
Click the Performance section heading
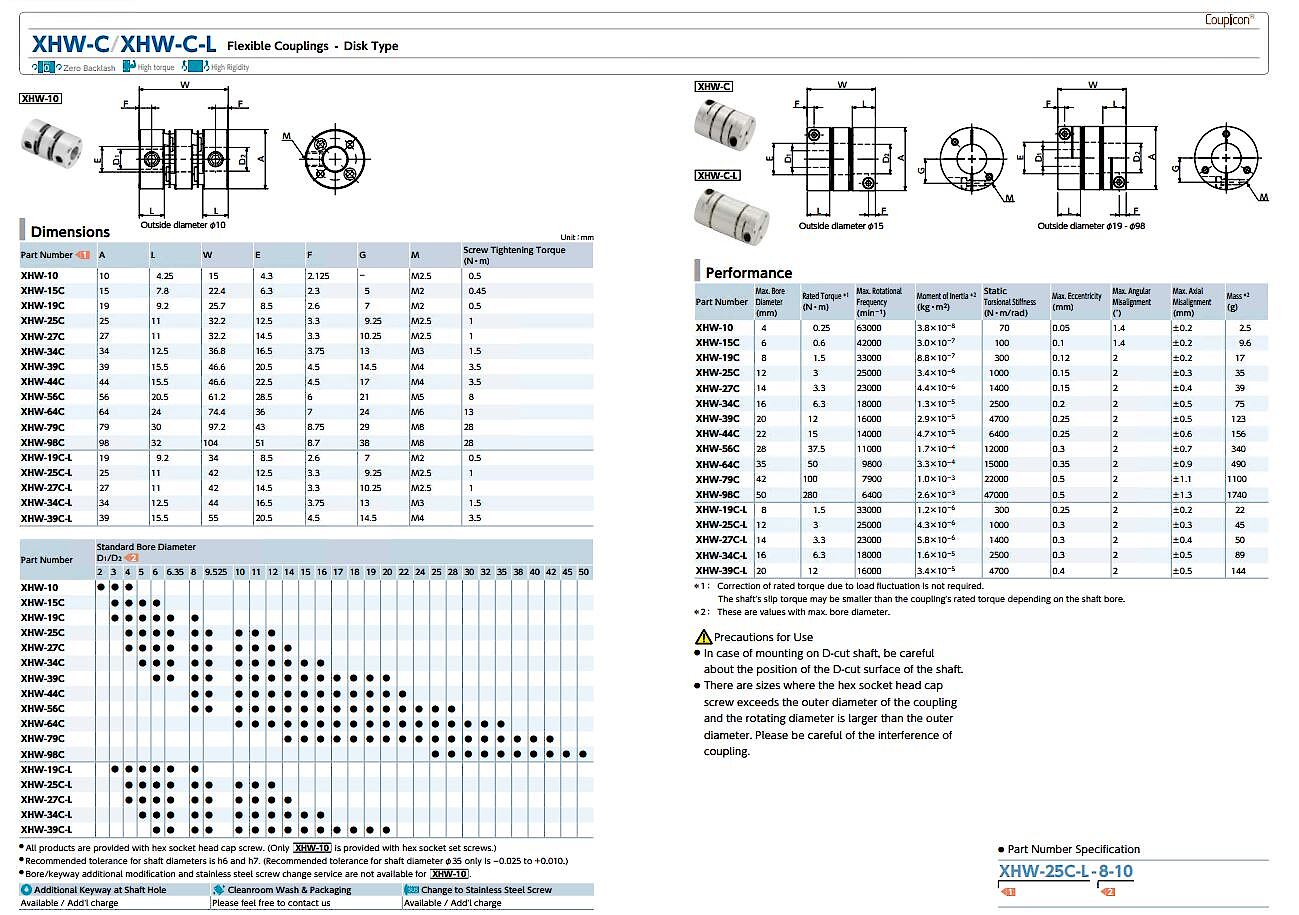749,273
